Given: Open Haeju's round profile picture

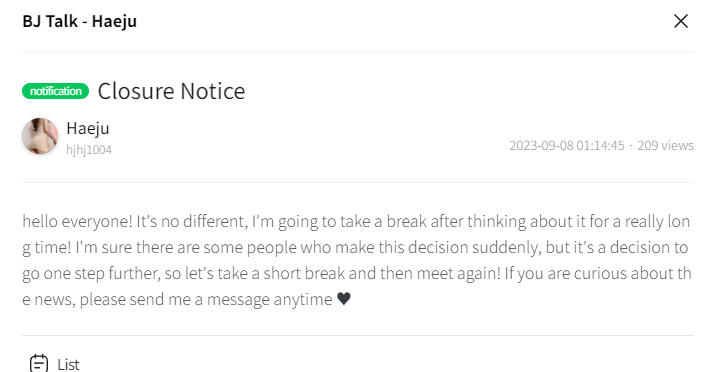Looking at the screenshot, I should pos(40,136).
